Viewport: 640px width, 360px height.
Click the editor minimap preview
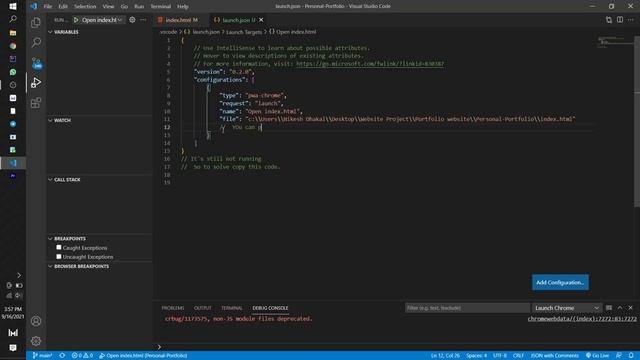pyautogui.click(x=615, y=42)
